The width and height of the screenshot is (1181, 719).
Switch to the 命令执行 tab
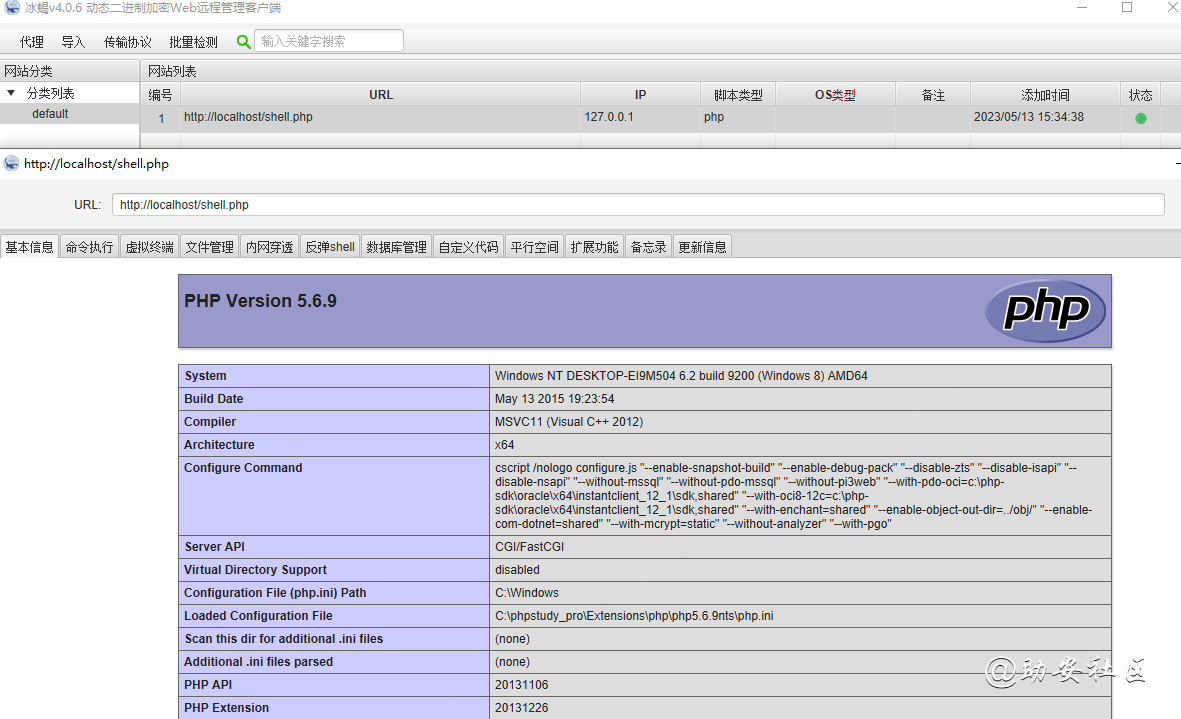click(x=89, y=247)
